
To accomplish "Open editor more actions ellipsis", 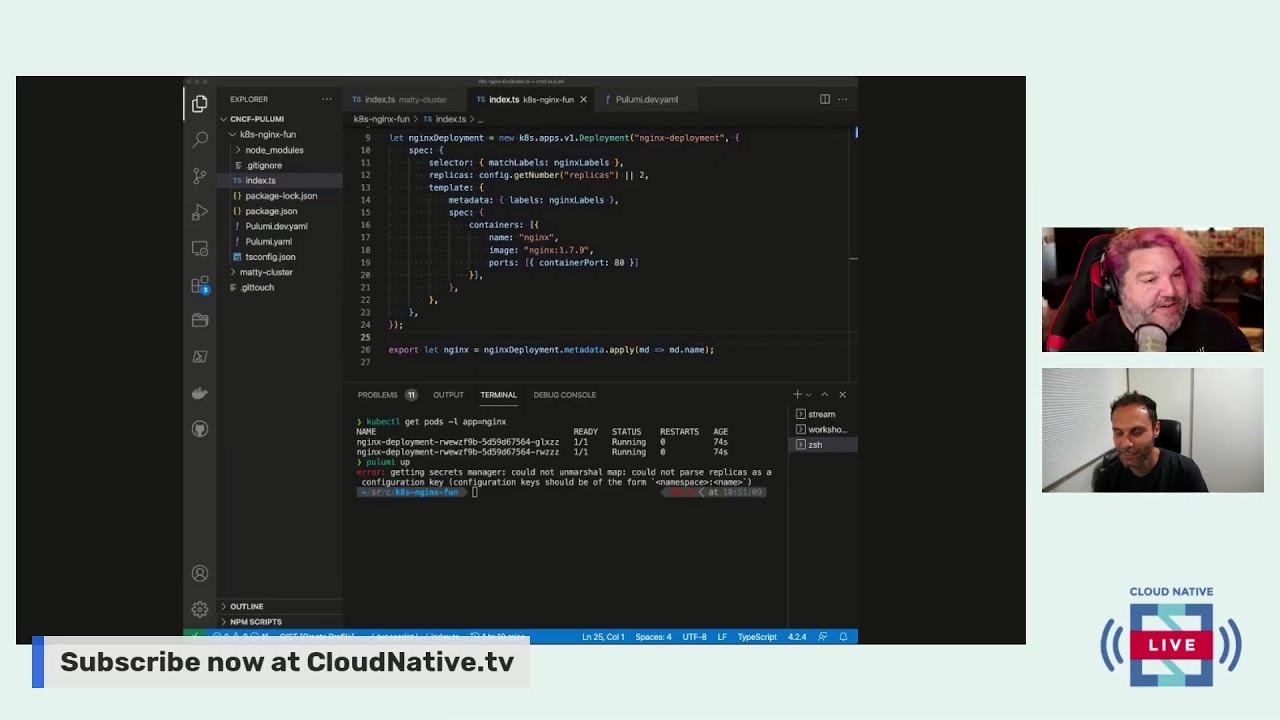I will tap(842, 99).
